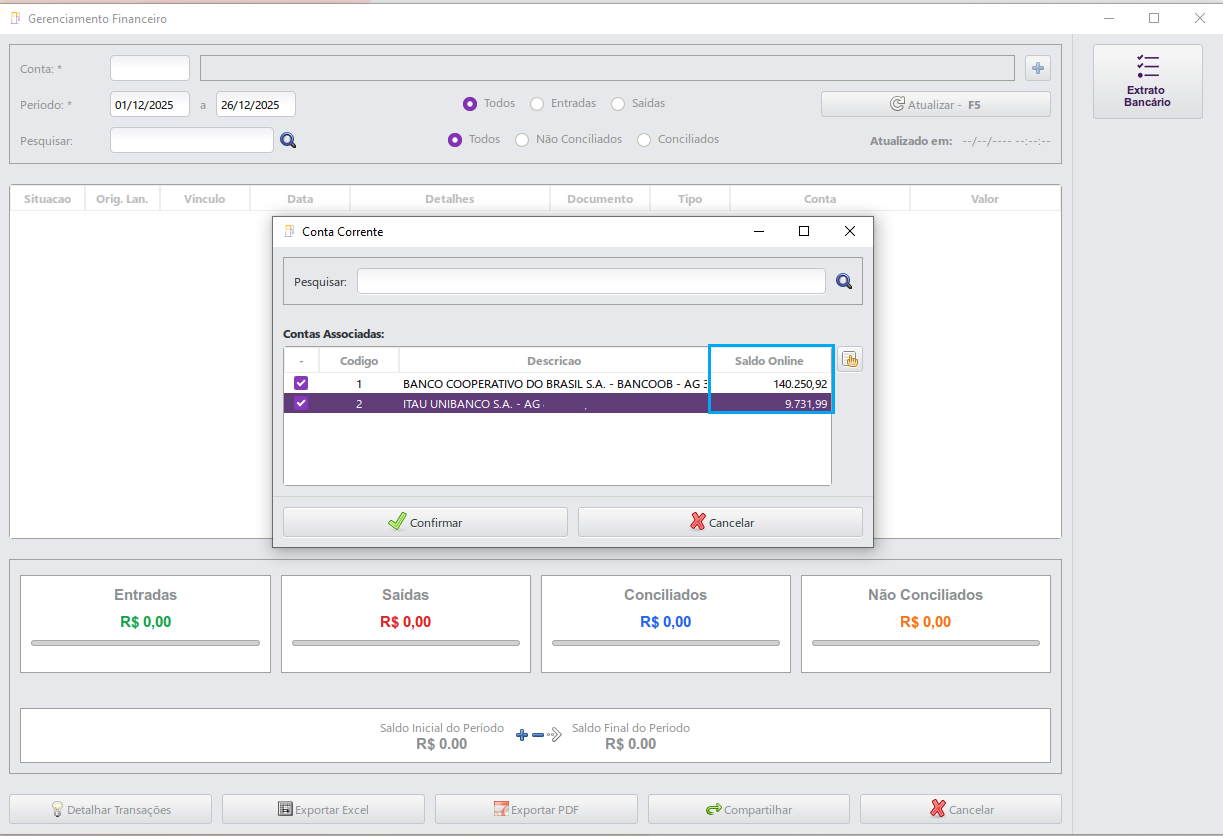Select the Conciliados radio button

(x=644, y=140)
